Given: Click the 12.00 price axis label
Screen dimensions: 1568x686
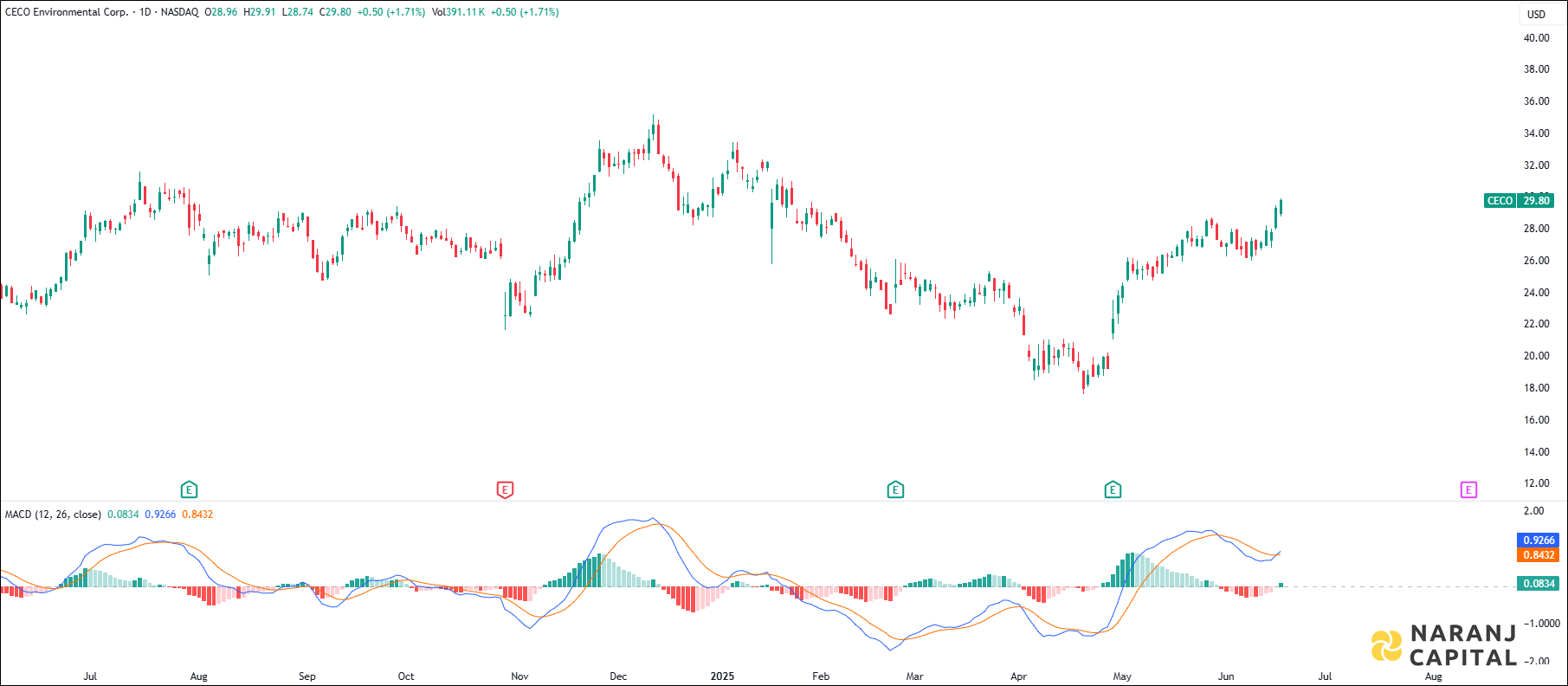Looking at the screenshot, I should (1537, 483).
